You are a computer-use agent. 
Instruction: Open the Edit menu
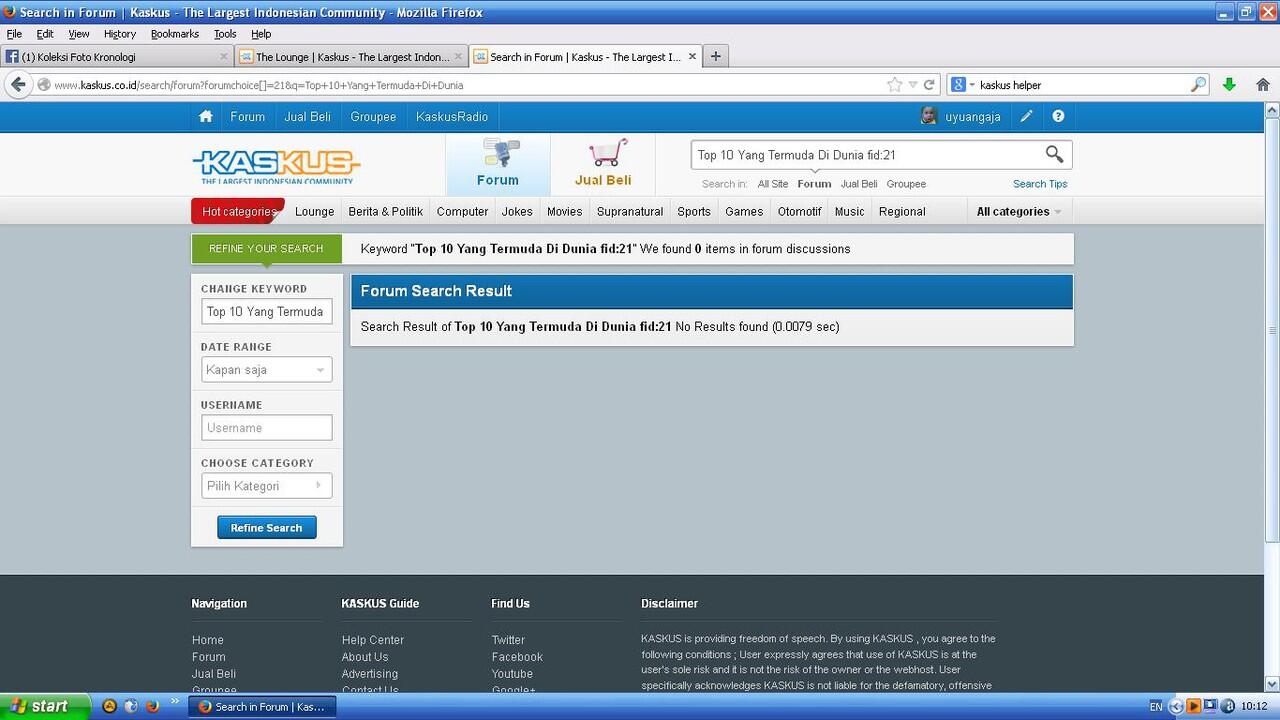45,34
